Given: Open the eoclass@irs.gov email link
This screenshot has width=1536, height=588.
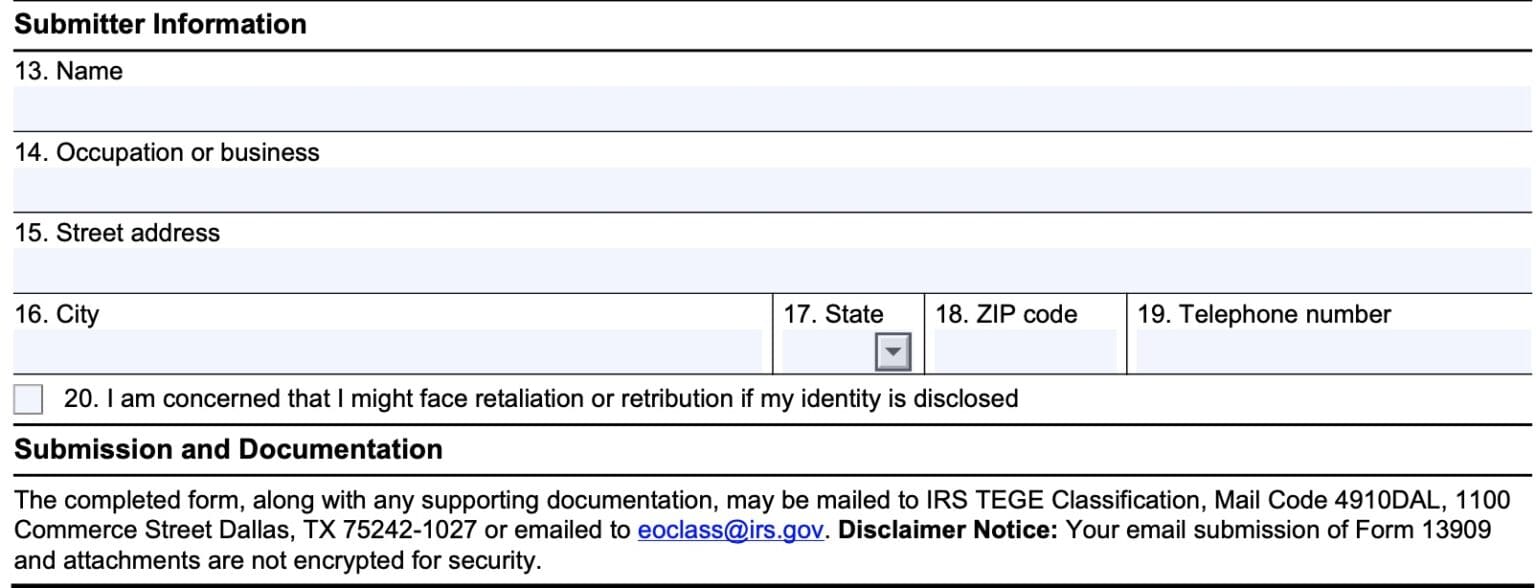Looking at the screenshot, I should point(731,530).
